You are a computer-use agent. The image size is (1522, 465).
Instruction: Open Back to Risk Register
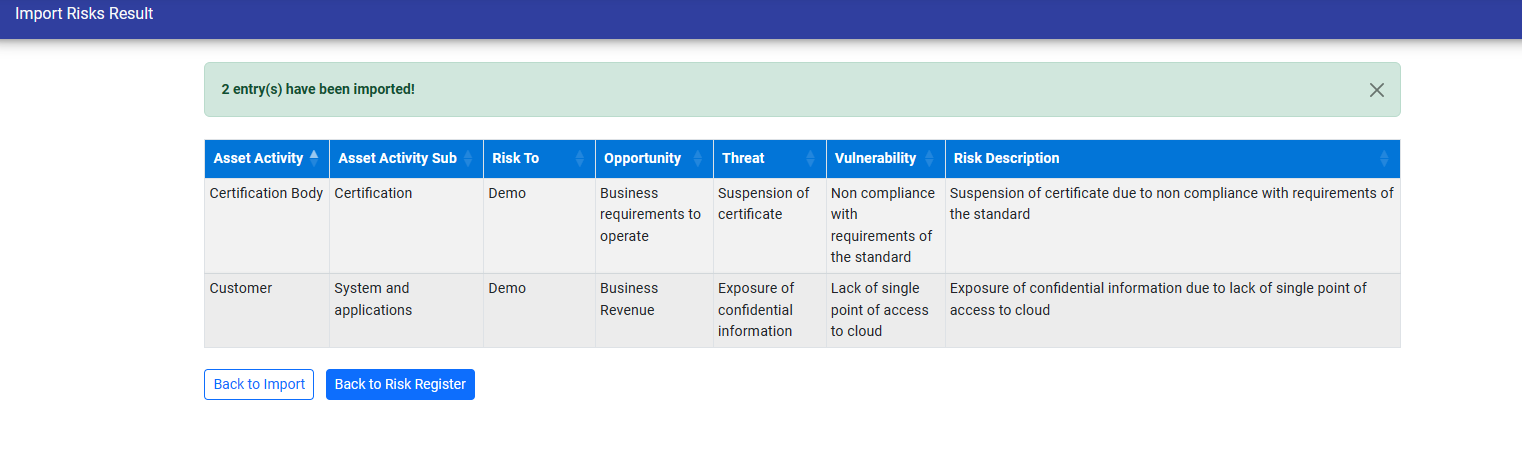(400, 385)
